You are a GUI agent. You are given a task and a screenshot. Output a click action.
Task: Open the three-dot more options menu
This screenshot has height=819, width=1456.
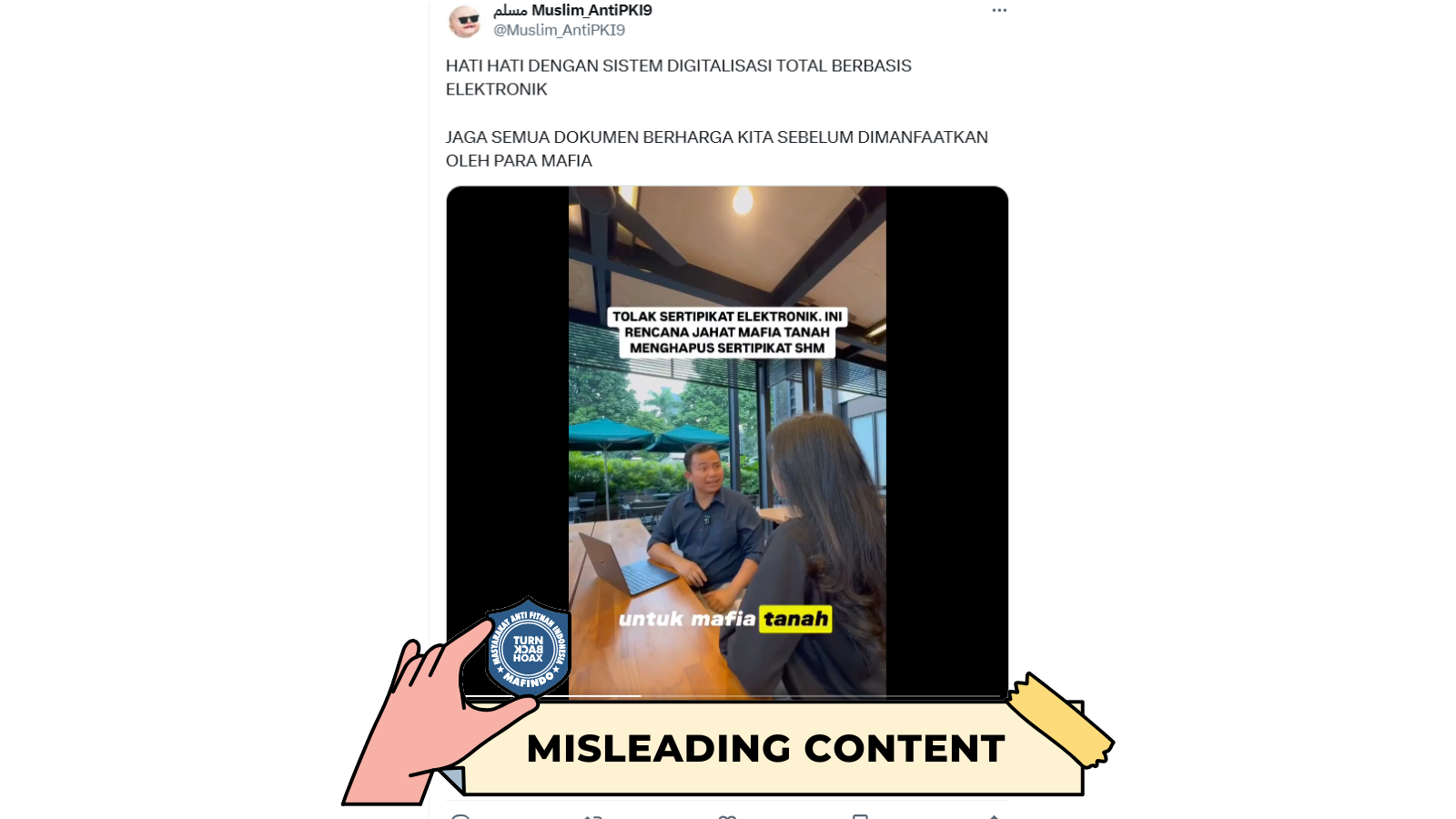[x=999, y=11]
